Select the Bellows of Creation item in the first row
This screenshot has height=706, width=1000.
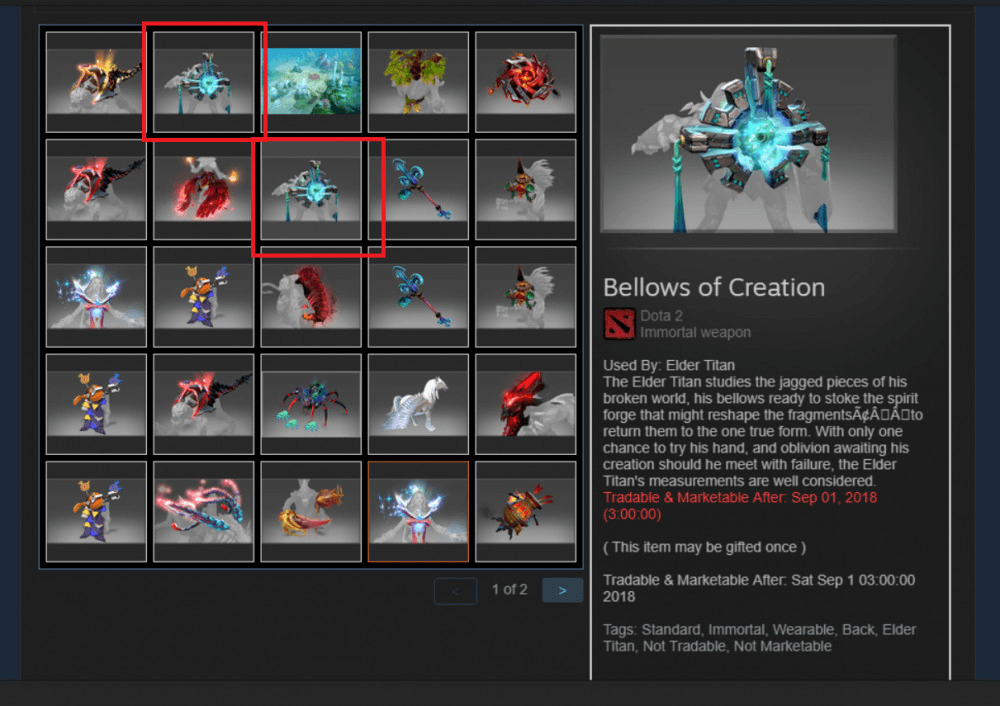pyautogui.click(x=203, y=82)
